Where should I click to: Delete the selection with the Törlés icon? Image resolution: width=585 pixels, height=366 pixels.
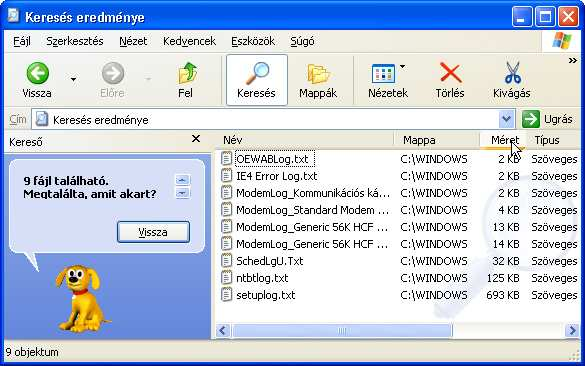(450, 72)
